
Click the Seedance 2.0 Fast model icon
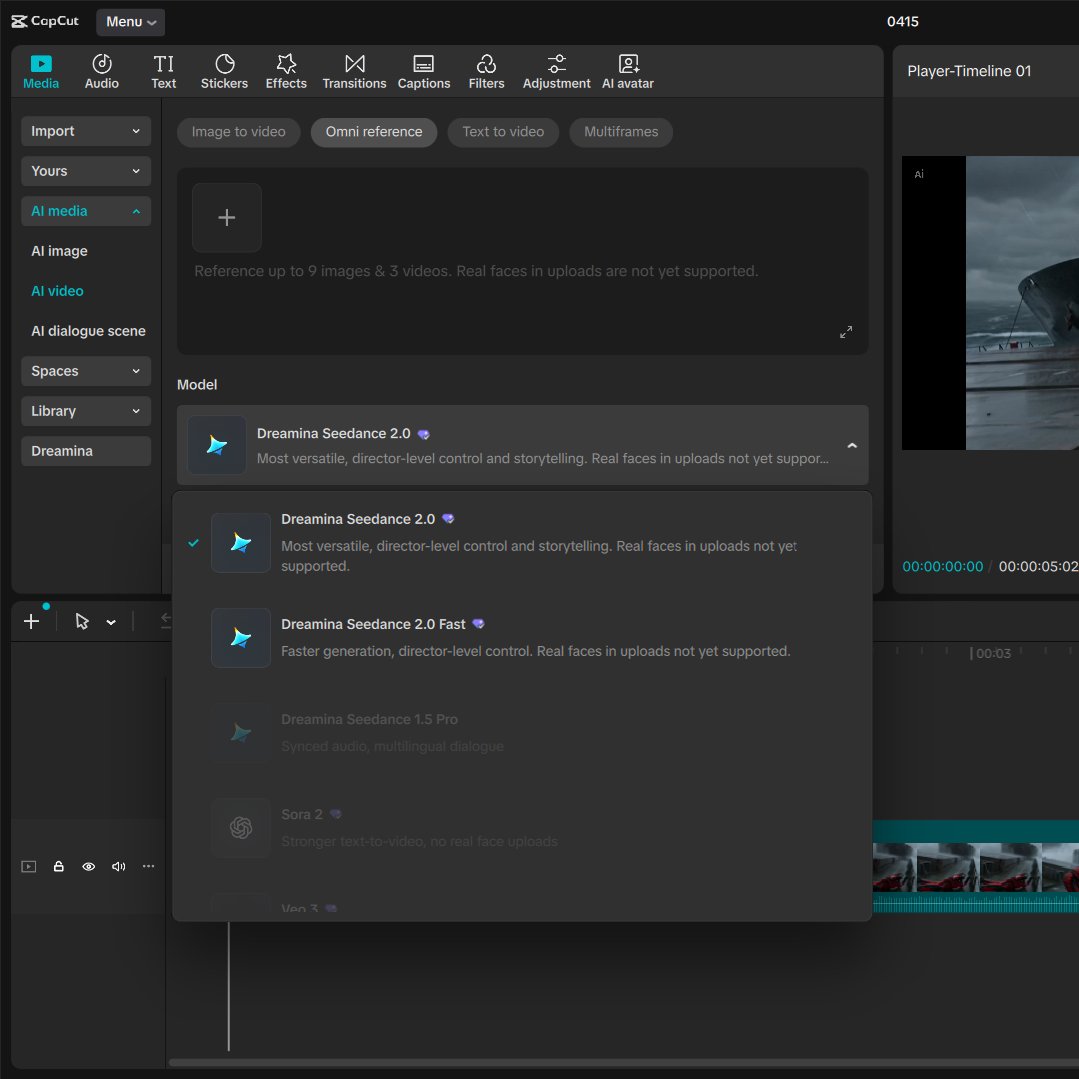(241, 638)
